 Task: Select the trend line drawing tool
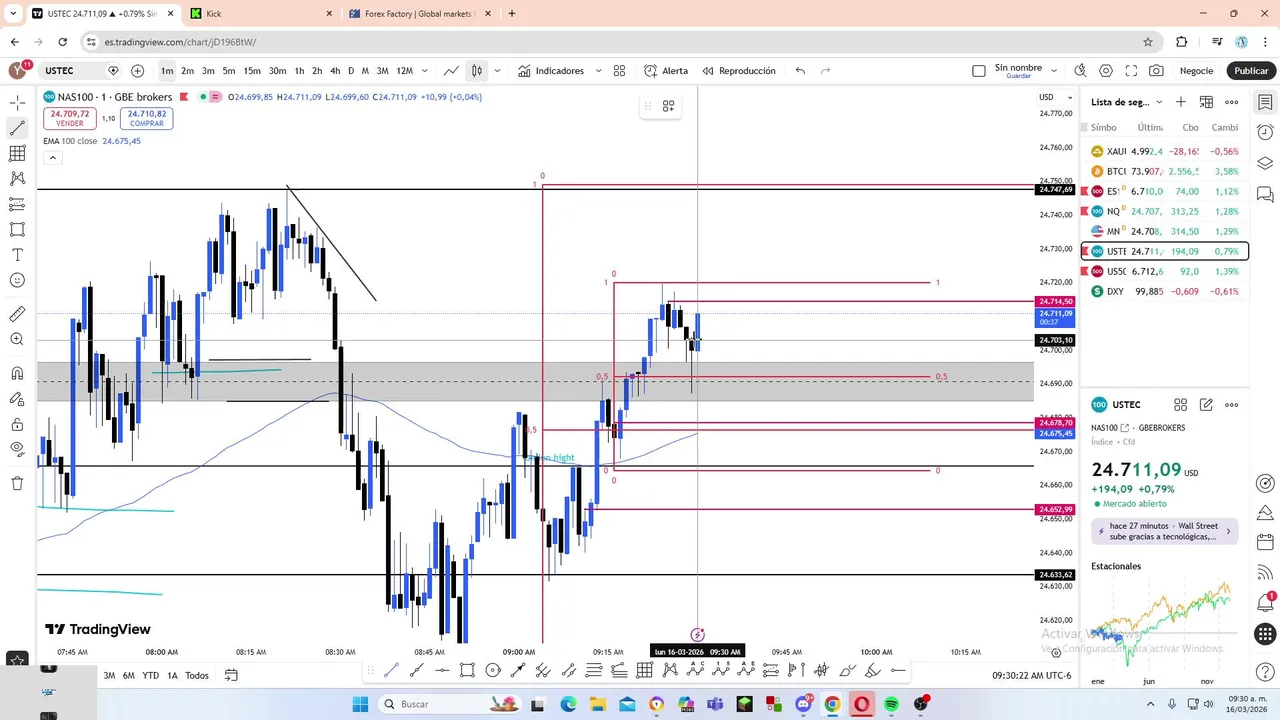(17, 128)
